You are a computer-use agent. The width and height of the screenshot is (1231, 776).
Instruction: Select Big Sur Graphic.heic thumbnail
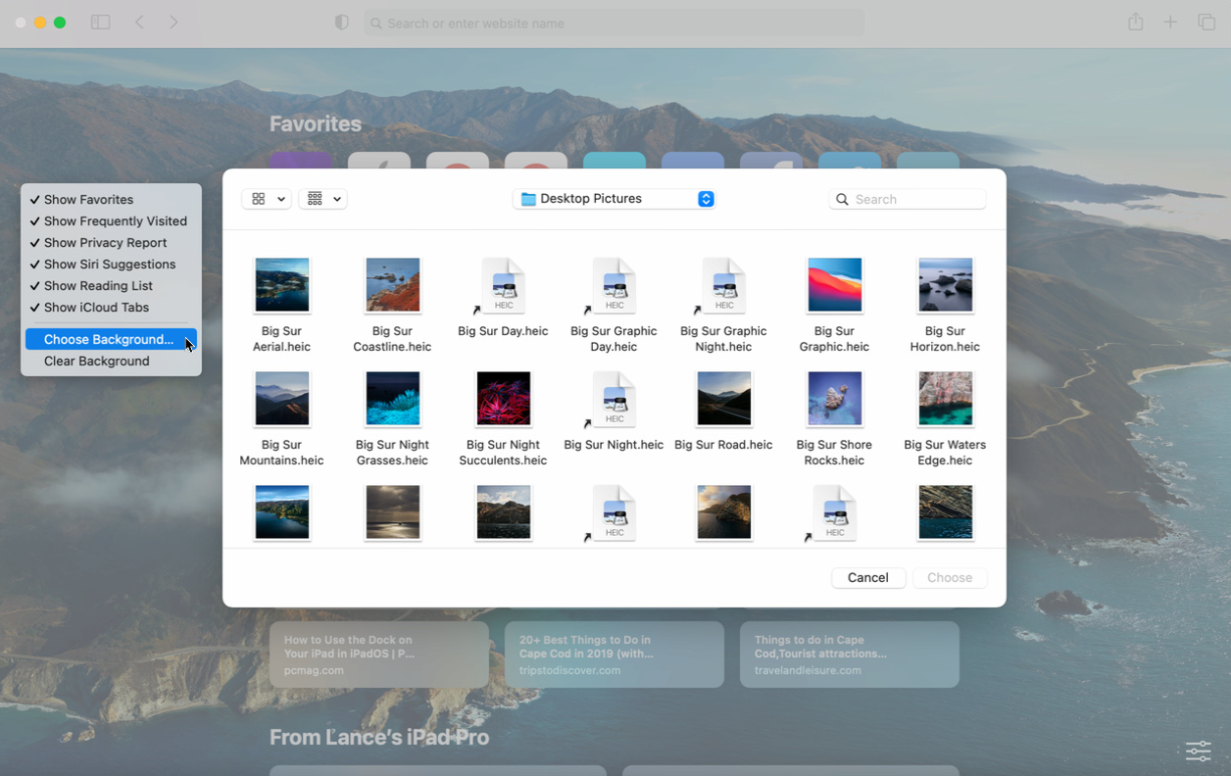point(834,285)
